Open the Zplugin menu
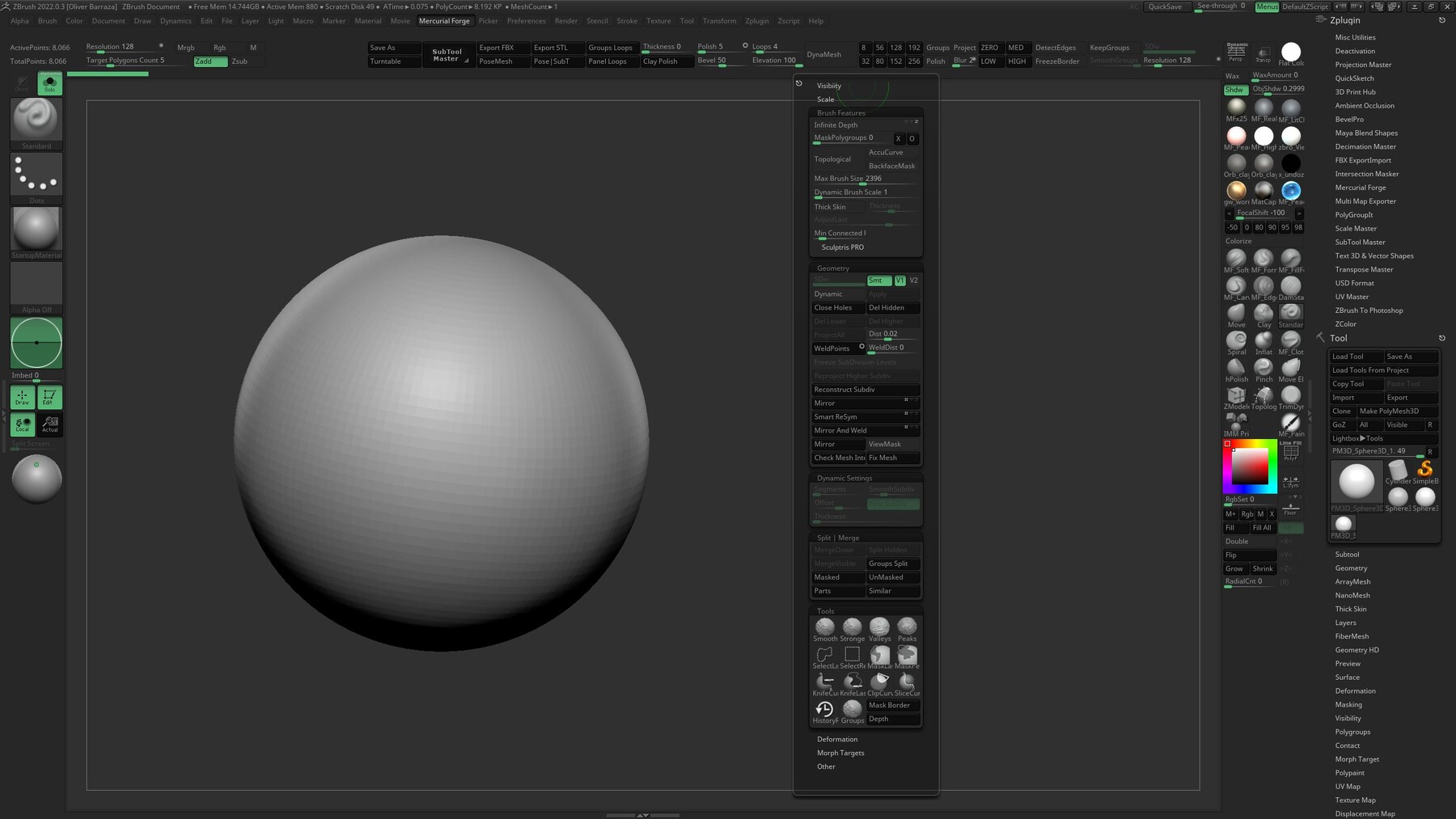The height and width of the screenshot is (819, 1456). click(757, 21)
